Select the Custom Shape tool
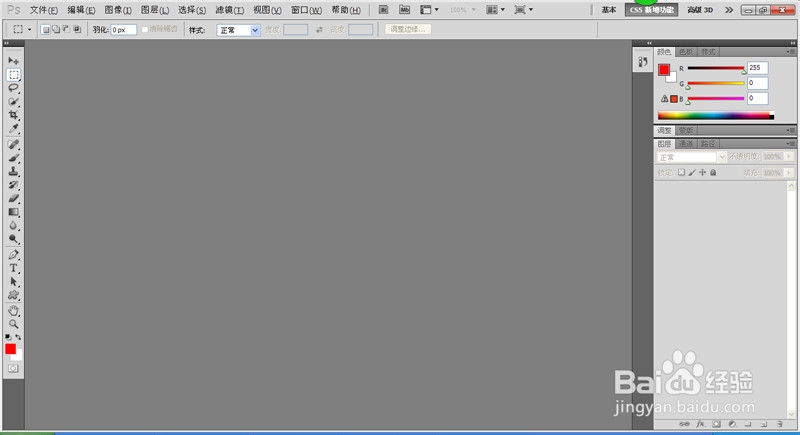The image size is (800, 435). 13,295
